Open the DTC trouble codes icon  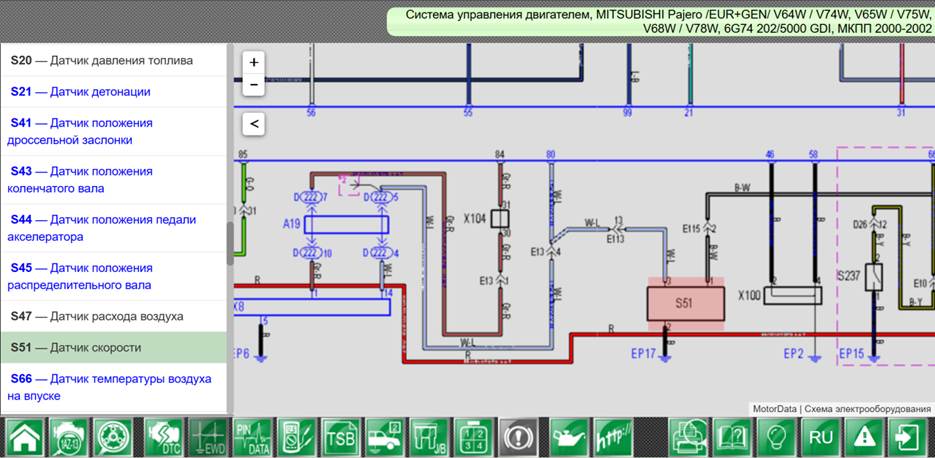[x=164, y=438]
